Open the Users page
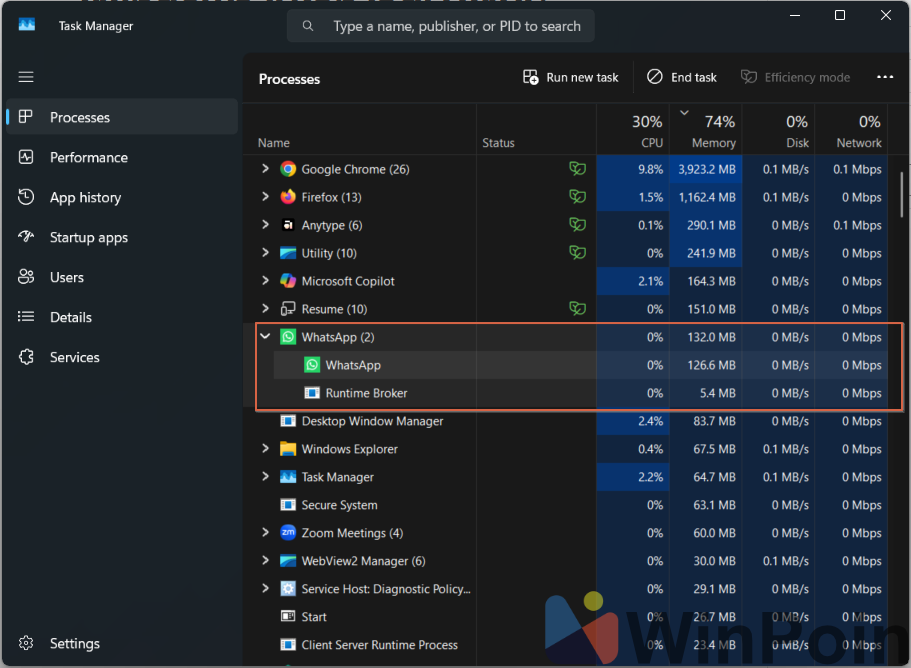This screenshot has height=668, width=911. 122,277
